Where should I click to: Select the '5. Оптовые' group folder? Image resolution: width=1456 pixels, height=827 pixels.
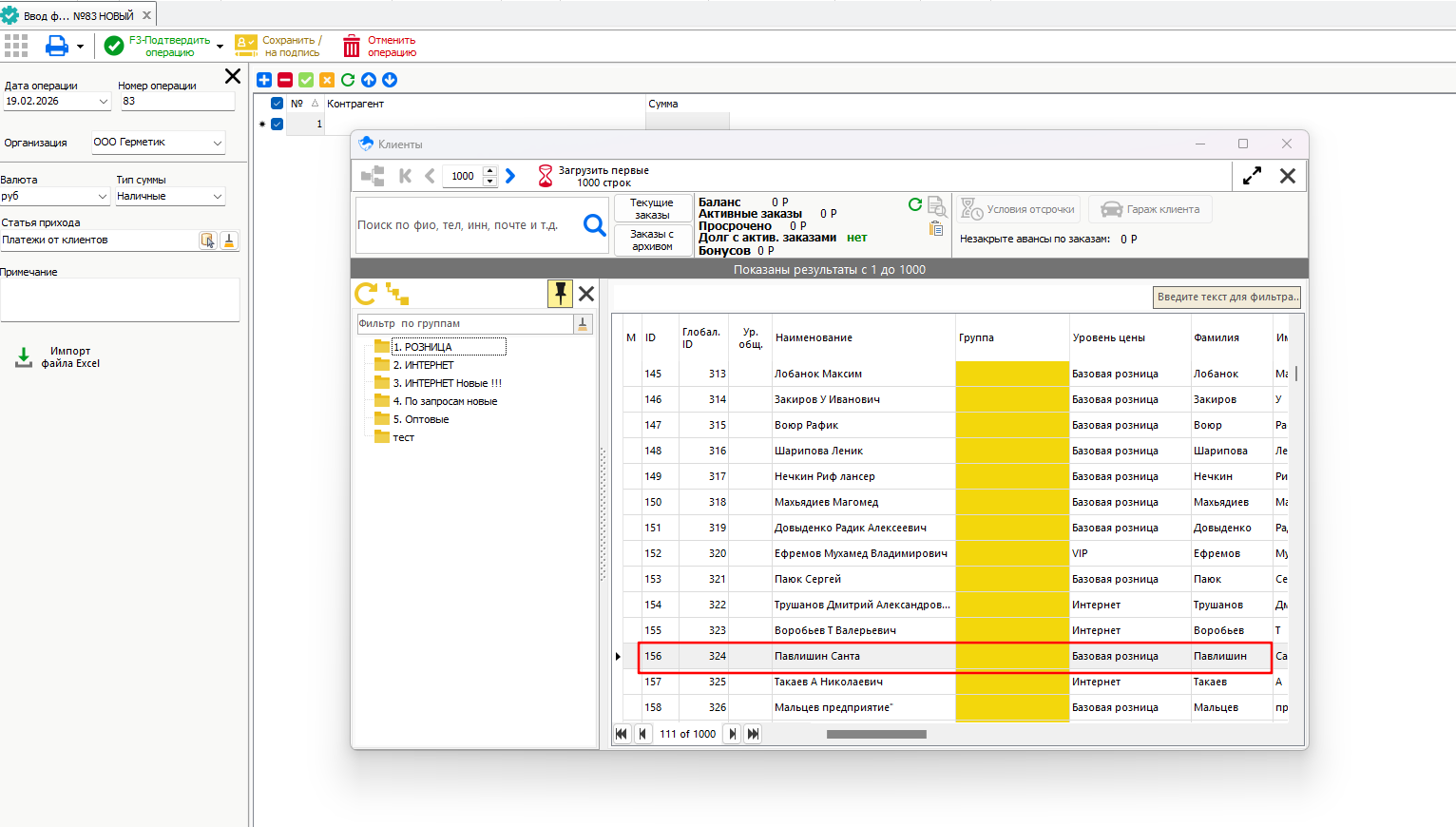tap(420, 419)
